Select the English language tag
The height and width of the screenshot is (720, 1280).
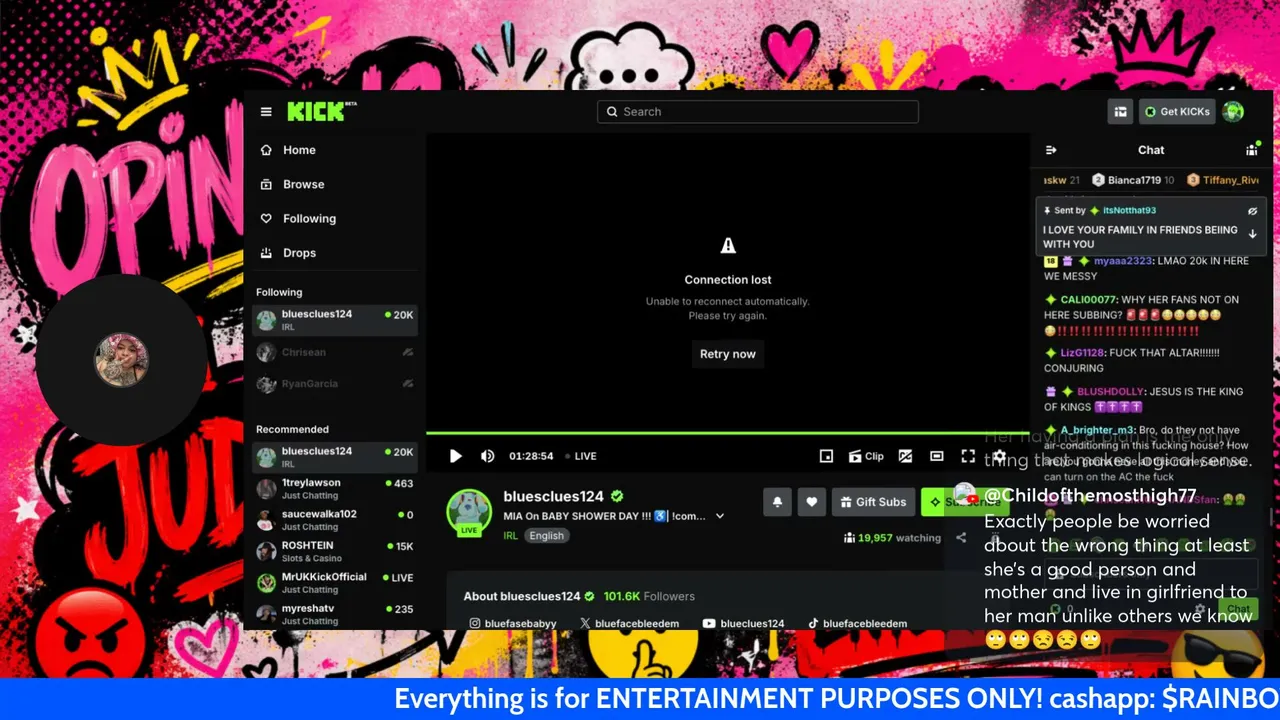[547, 536]
